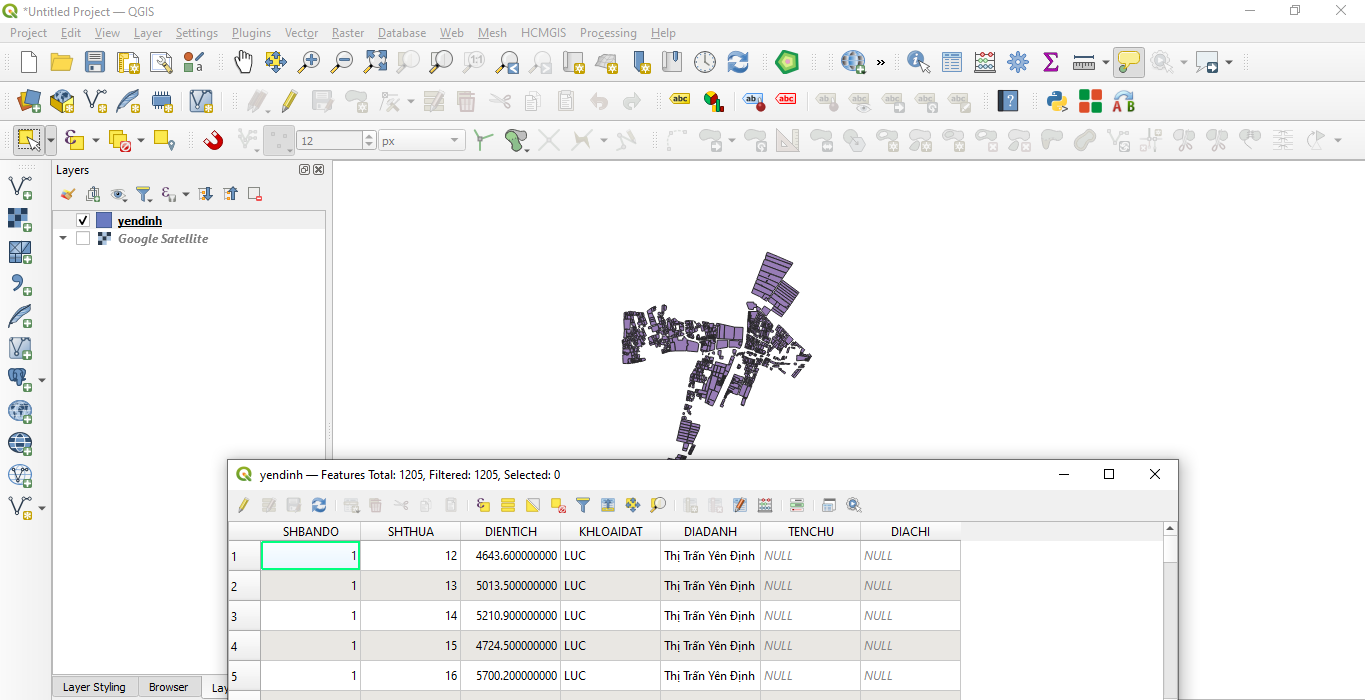Screen dimensions: 1365x700
Task: Open the Python Console icon
Action: [x=1057, y=101]
